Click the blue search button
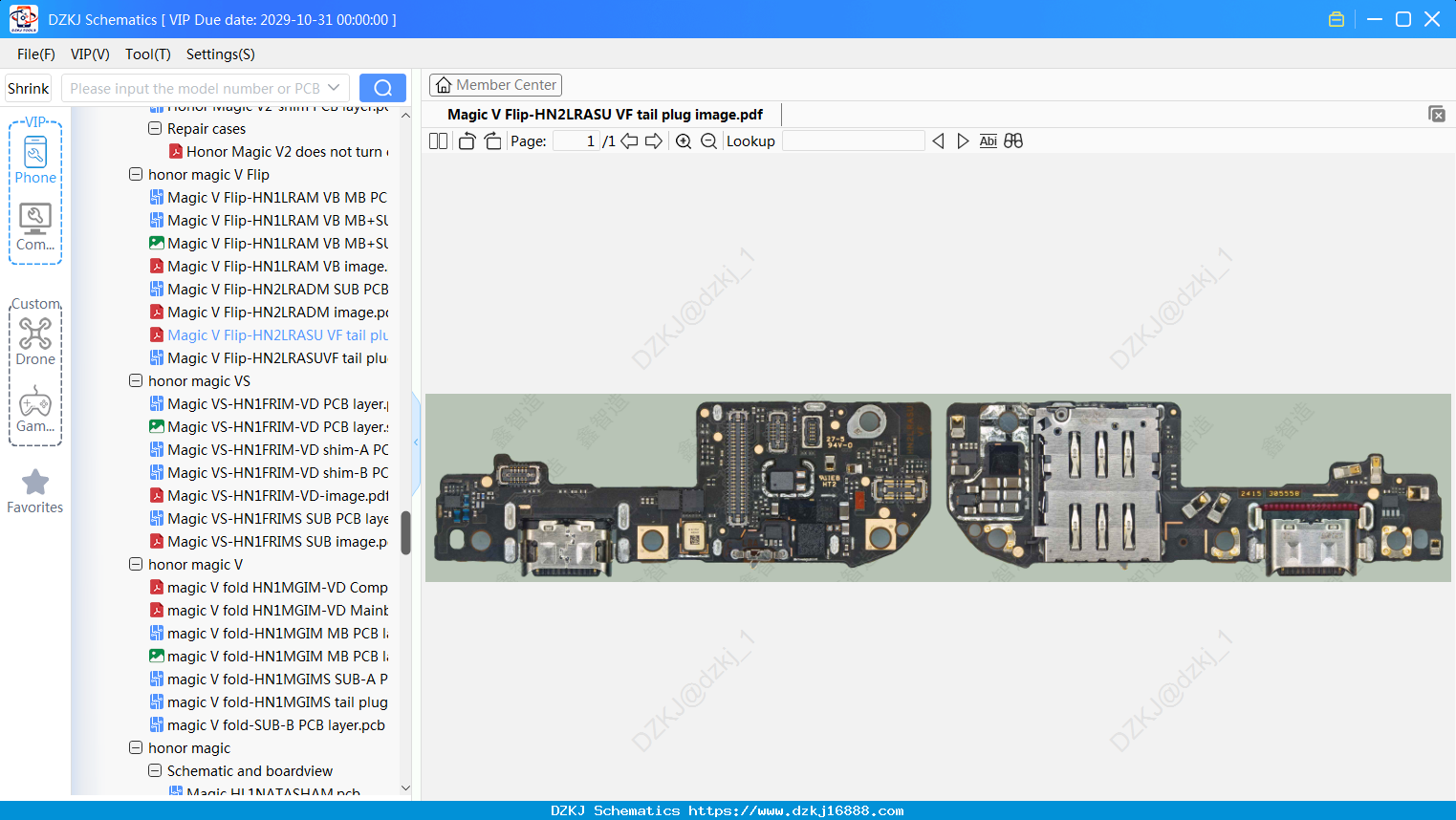The width and height of the screenshot is (1456, 820). [382, 88]
